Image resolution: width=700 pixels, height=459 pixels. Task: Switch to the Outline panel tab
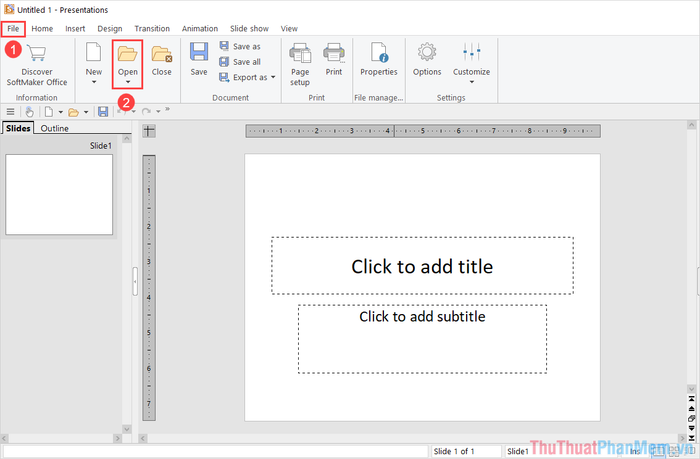54,128
